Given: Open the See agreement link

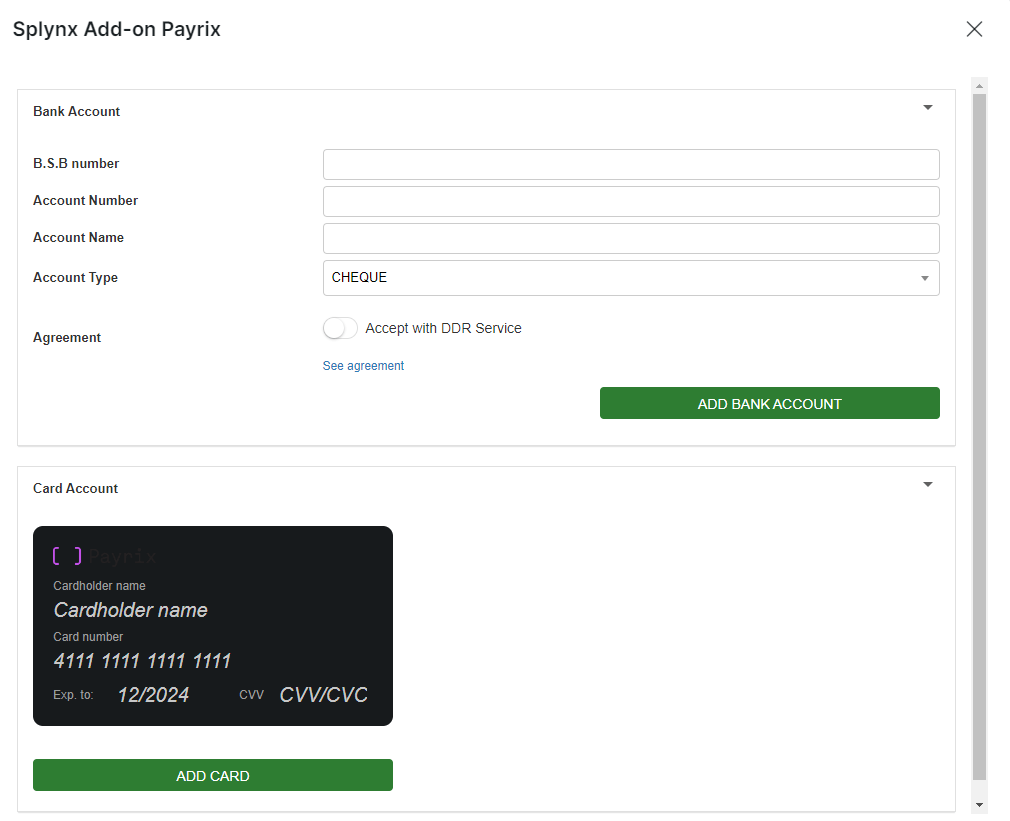Looking at the screenshot, I should tap(363, 366).
